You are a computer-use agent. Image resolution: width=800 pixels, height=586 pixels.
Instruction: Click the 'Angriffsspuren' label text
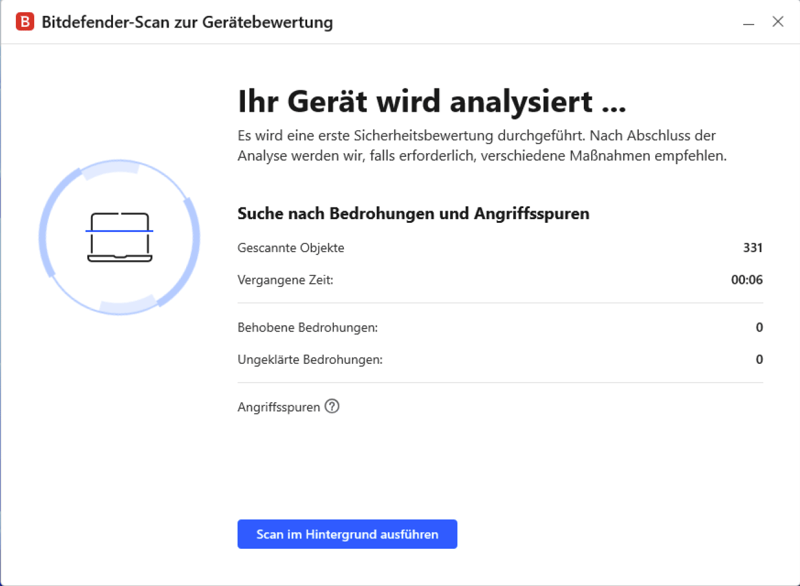279,407
